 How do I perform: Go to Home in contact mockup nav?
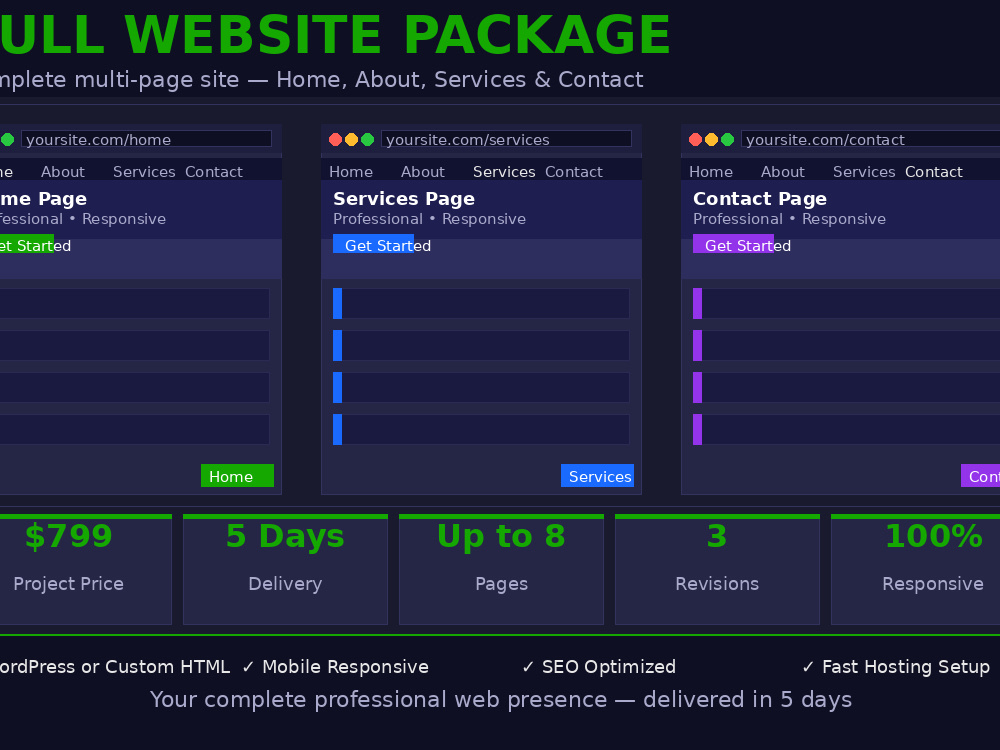(711, 172)
